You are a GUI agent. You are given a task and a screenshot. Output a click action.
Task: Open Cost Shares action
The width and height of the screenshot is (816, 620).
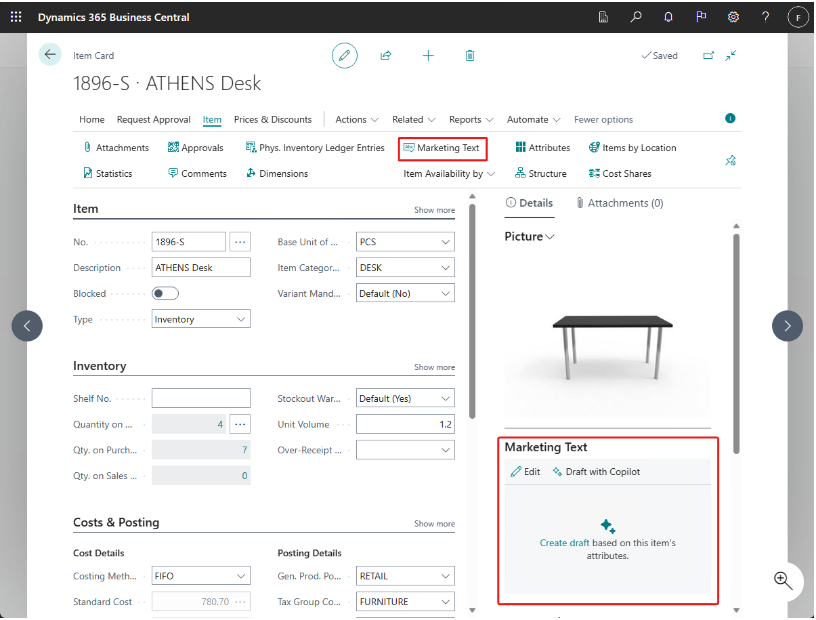coord(620,173)
